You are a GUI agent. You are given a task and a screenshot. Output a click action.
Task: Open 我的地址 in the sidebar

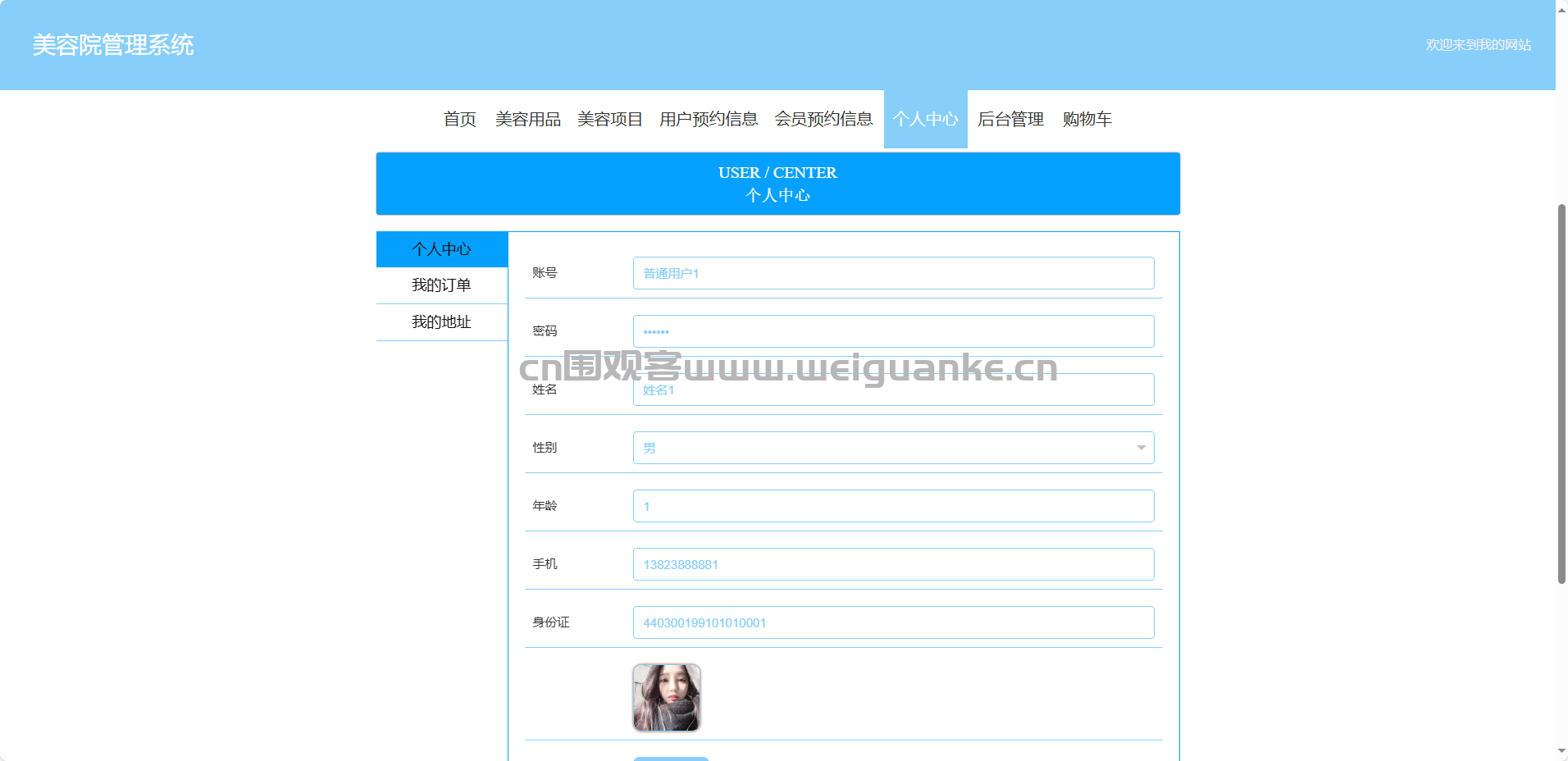point(442,322)
